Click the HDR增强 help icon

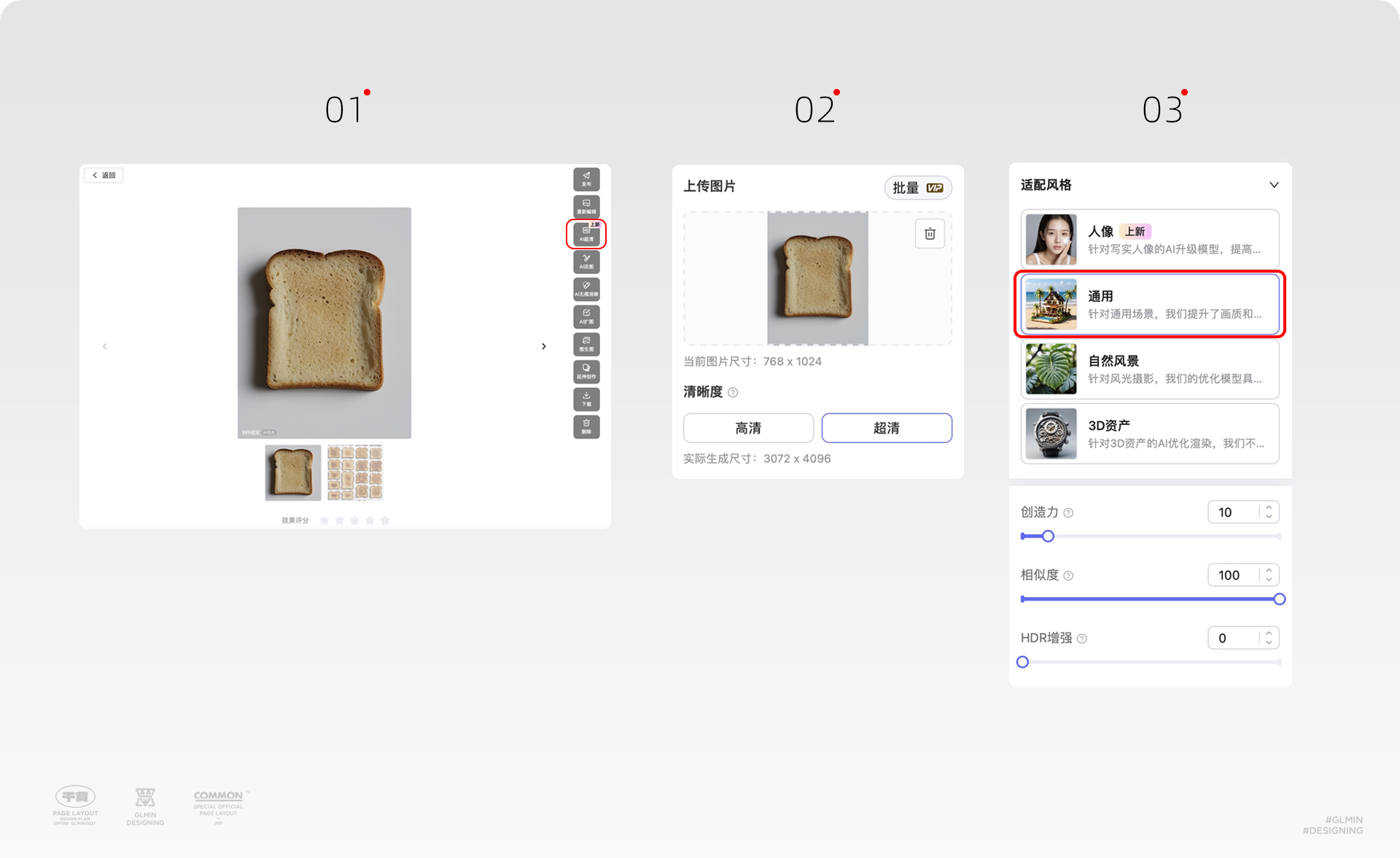click(x=1082, y=639)
